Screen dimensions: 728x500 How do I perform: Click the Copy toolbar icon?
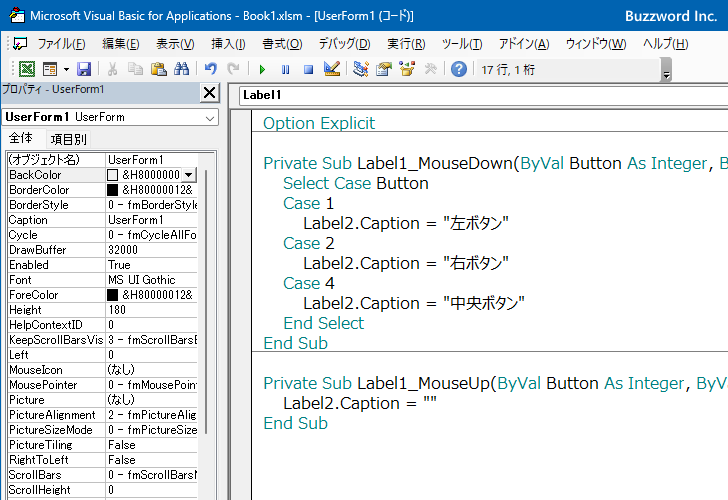click(x=135, y=69)
